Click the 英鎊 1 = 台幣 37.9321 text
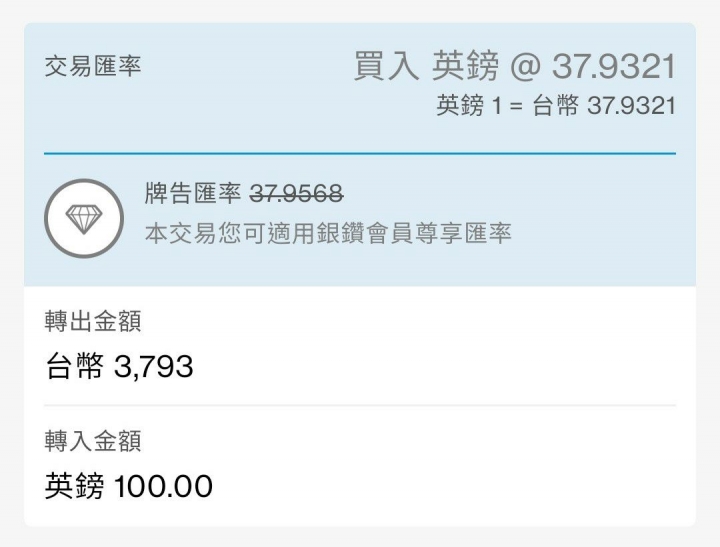 (556, 105)
